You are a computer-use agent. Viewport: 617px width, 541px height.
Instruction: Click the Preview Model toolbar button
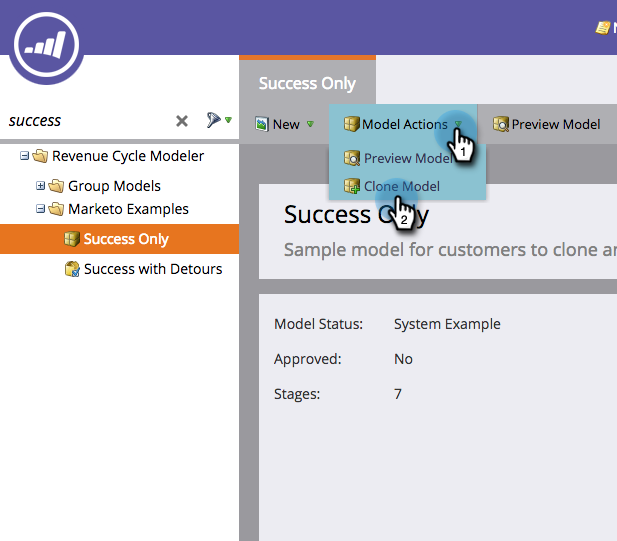pyautogui.click(x=547, y=124)
